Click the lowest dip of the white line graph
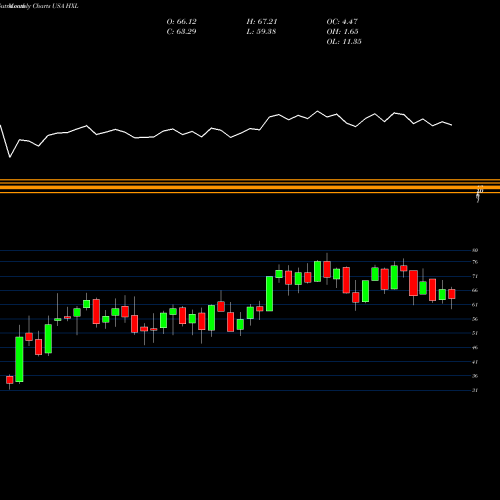This screenshot has height=500, width=500. point(10,157)
